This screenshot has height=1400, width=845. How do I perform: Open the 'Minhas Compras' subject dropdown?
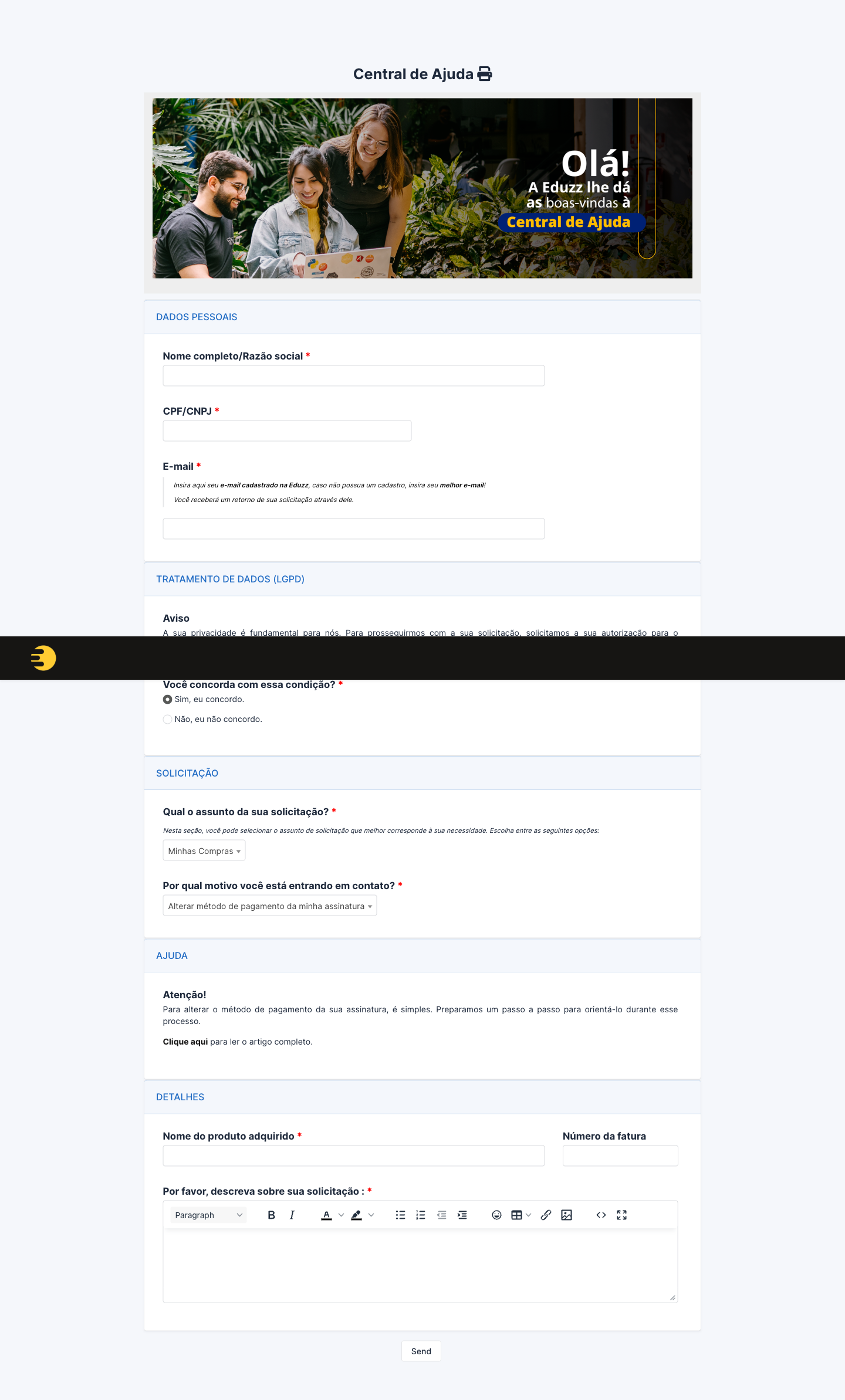click(x=204, y=850)
